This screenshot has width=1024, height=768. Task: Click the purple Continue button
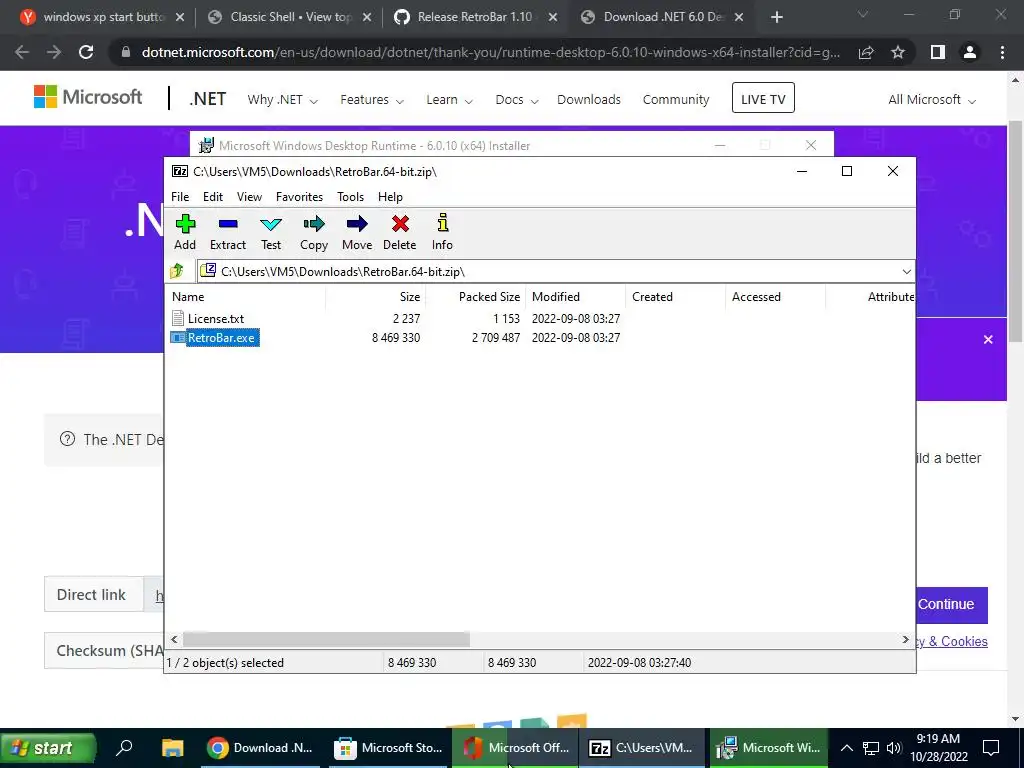pos(952,605)
